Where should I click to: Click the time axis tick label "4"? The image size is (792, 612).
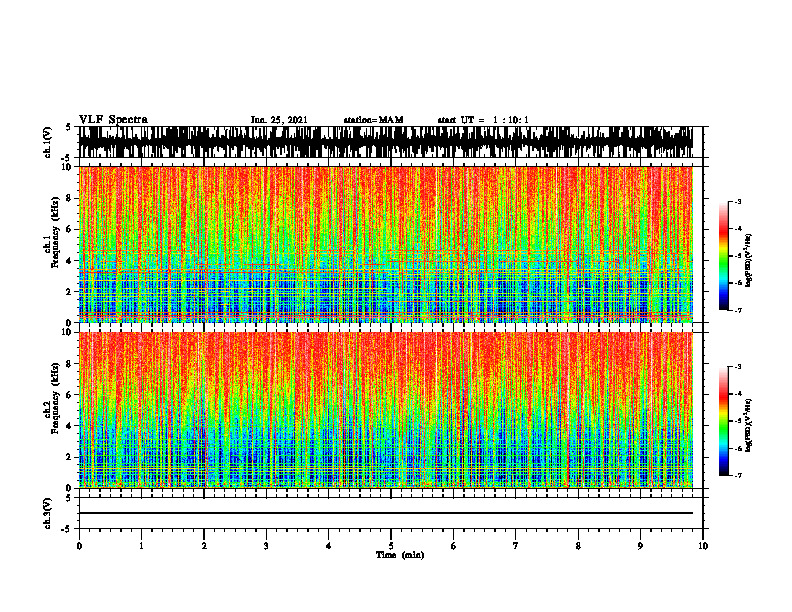pos(329,546)
